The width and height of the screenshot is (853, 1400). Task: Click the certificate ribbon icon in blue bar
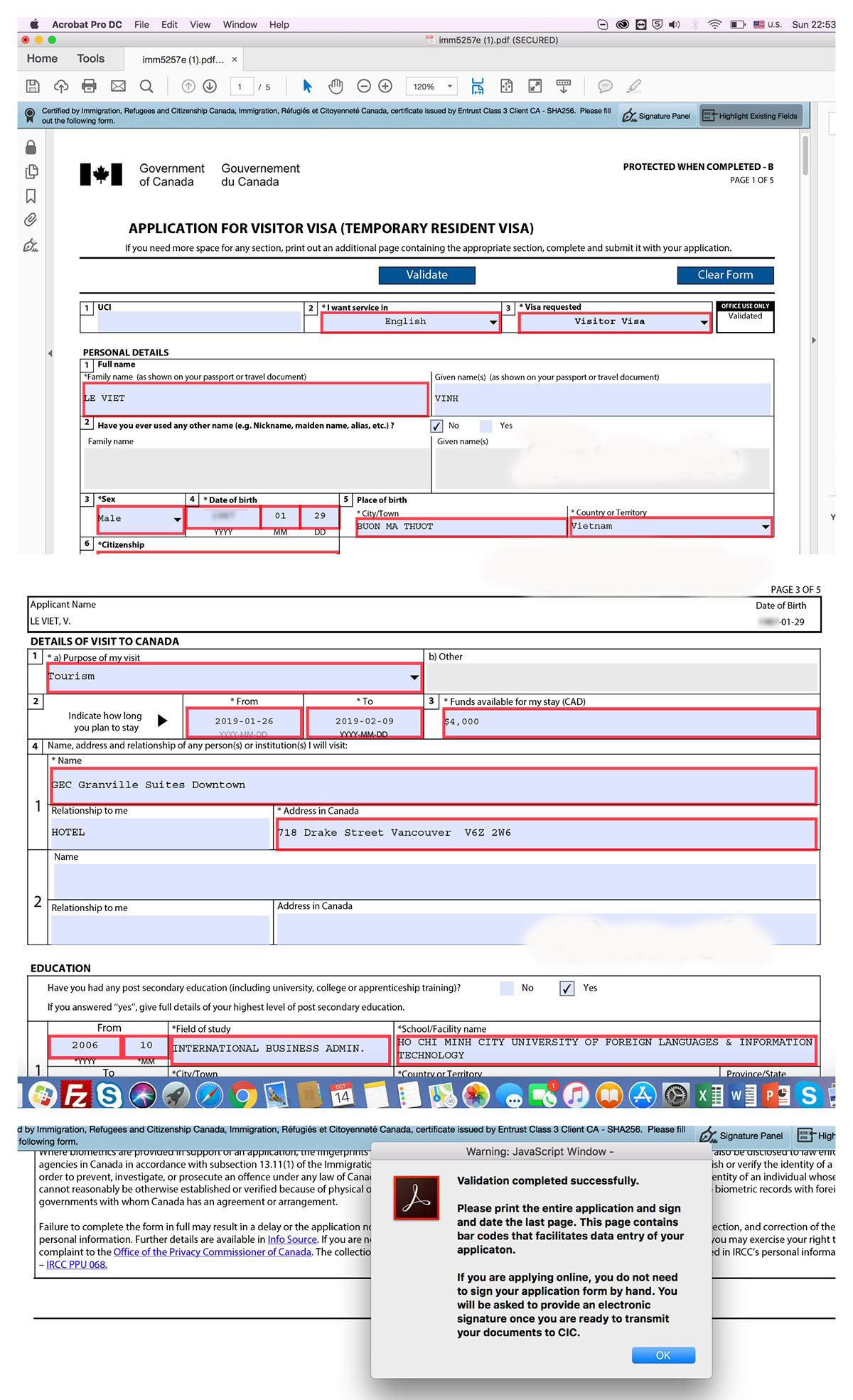pyautogui.click(x=30, y=115)
